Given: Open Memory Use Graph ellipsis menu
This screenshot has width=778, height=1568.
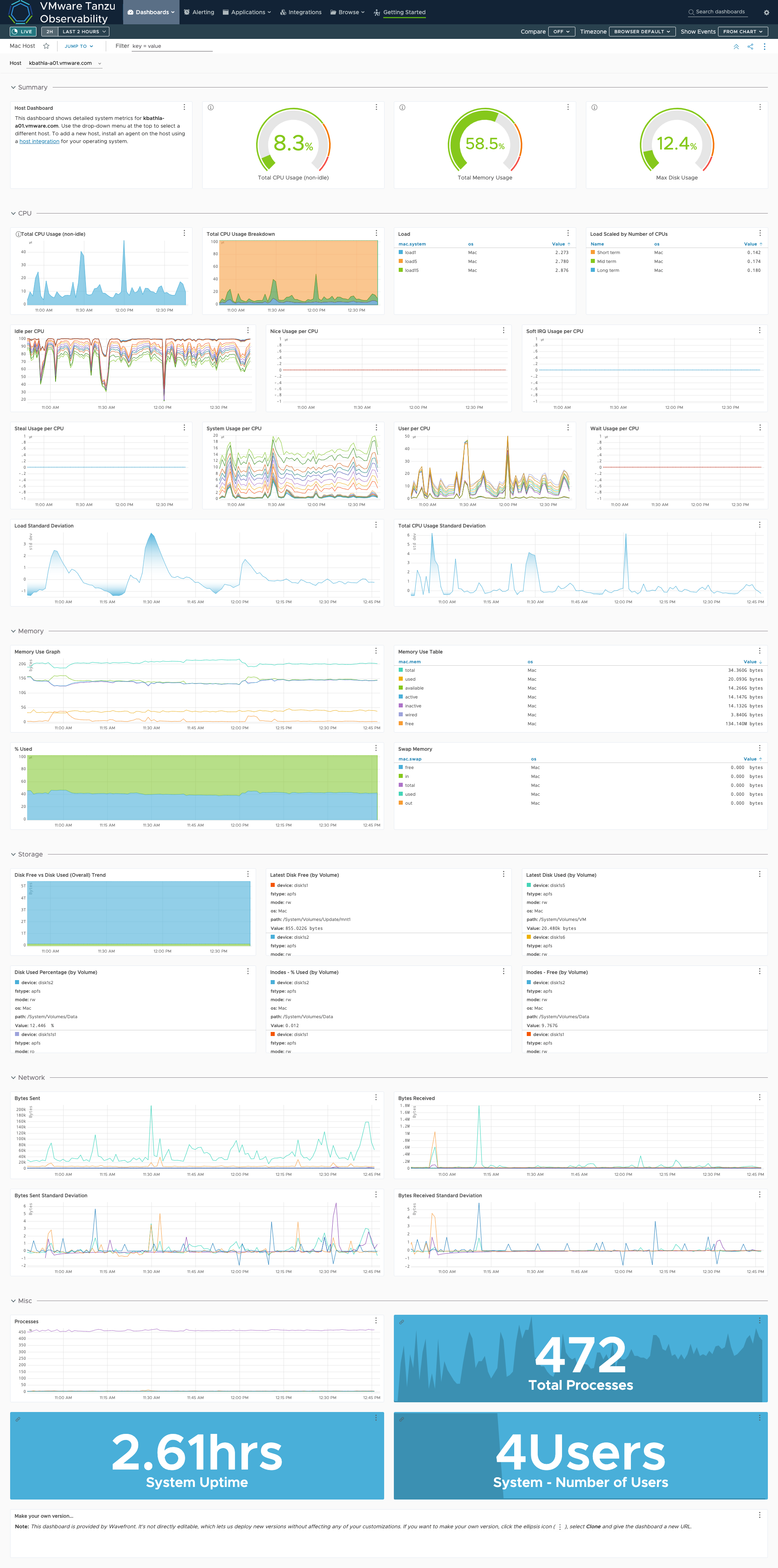Looking at the screenshot, I should coord(376,651).
